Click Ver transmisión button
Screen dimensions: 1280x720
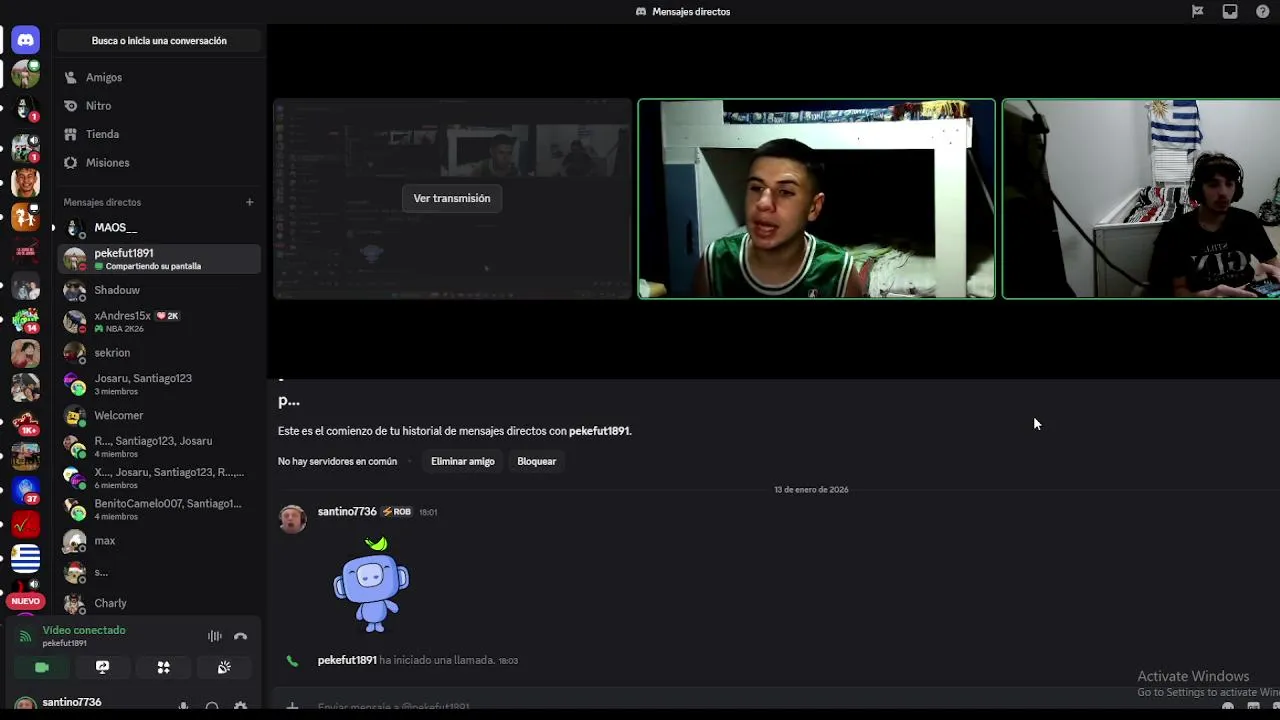[452, 198]
